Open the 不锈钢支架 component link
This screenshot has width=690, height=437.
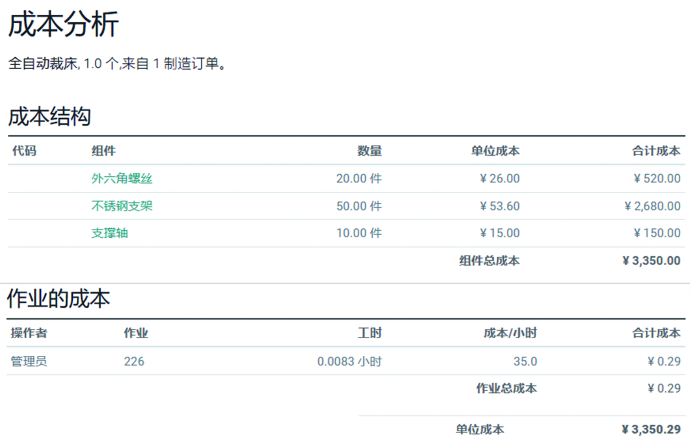tap(121, 206)
